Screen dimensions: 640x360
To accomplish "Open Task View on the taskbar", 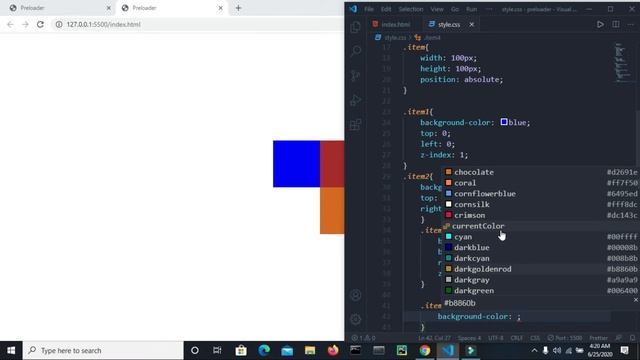I will [x=218, y=351].
